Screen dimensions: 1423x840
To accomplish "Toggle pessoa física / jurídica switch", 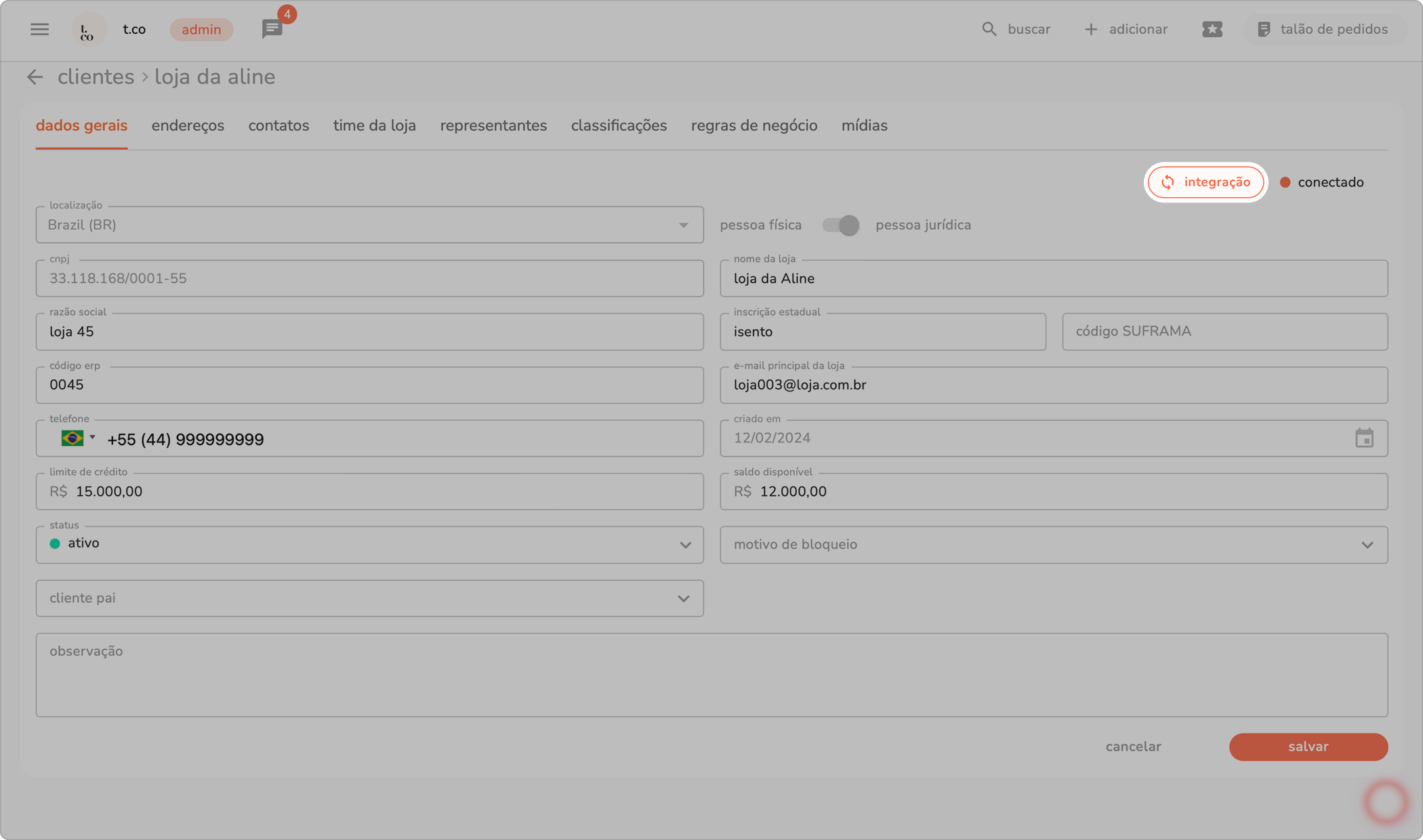I will (840, 225).
